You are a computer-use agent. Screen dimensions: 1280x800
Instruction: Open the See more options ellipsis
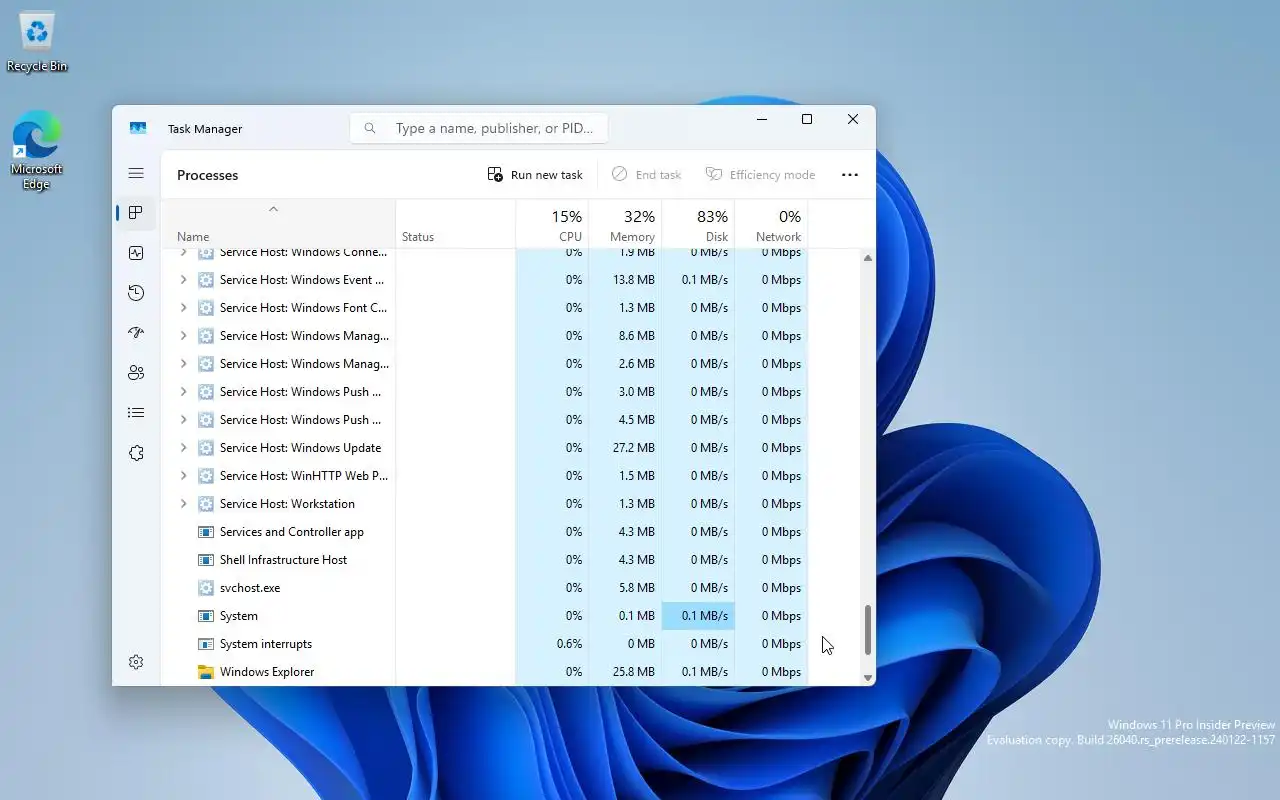pos(850,174)
